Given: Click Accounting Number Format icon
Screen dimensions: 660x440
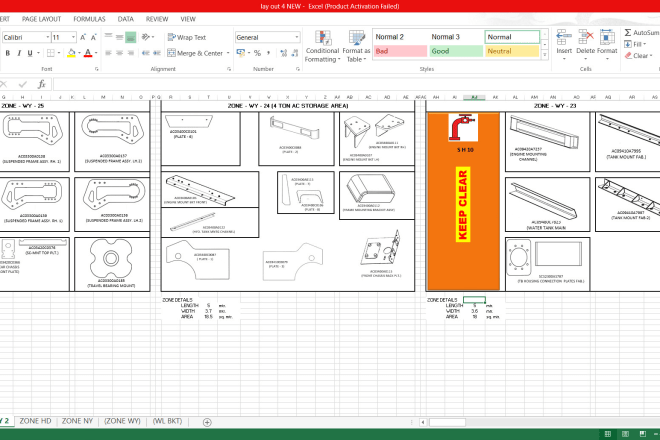Looking at the screenshot, I should 240,53.
